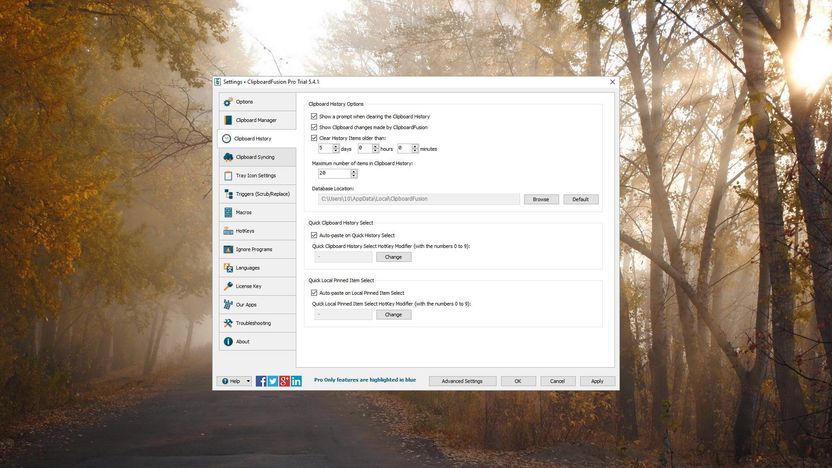Switch to the Ignore Programs tab

pyautogui.click(x=257, y=249)
